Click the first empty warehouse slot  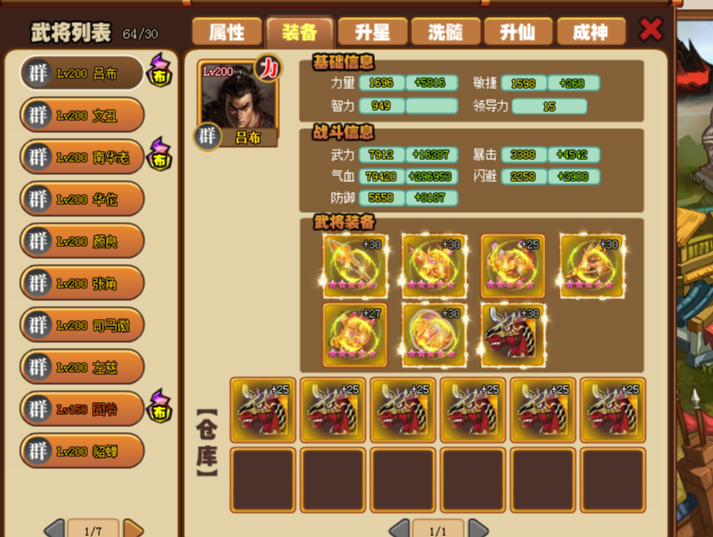(x=263, y=480)
